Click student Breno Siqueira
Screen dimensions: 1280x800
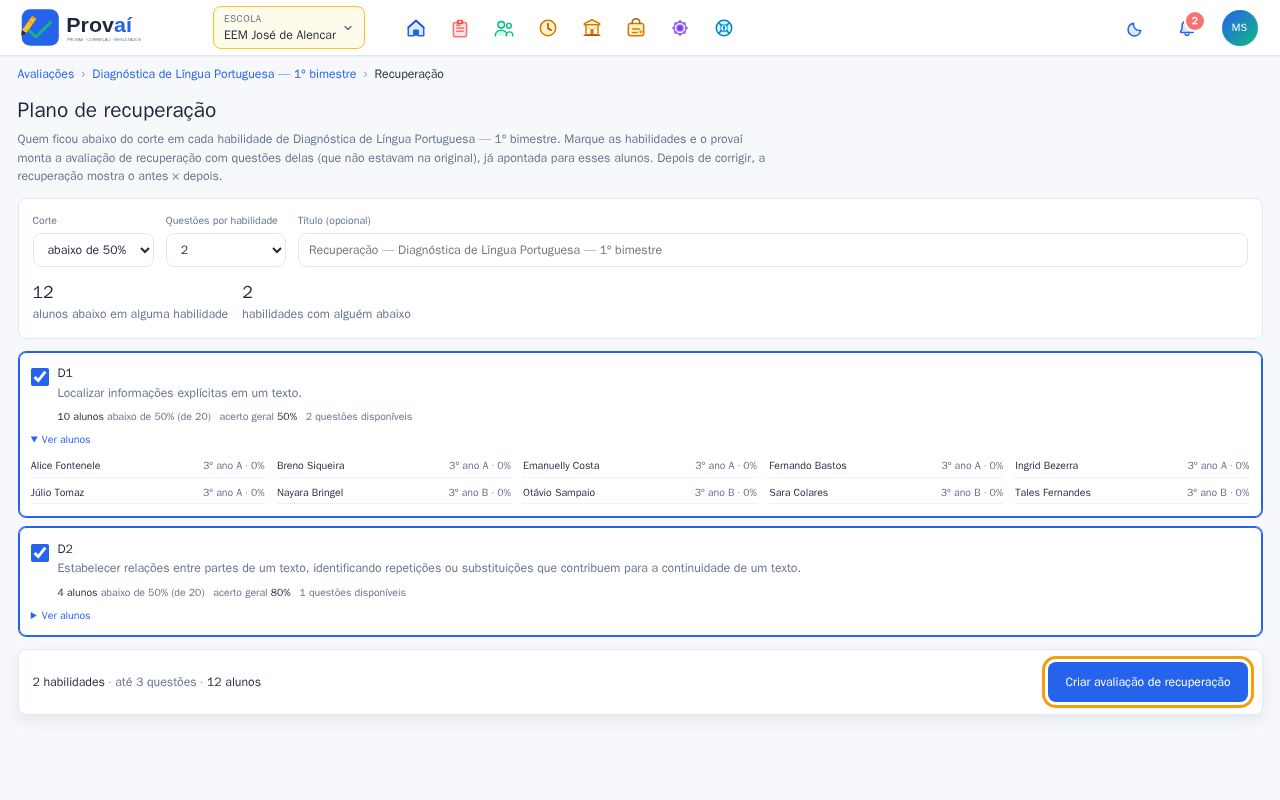tap(311, 466)
